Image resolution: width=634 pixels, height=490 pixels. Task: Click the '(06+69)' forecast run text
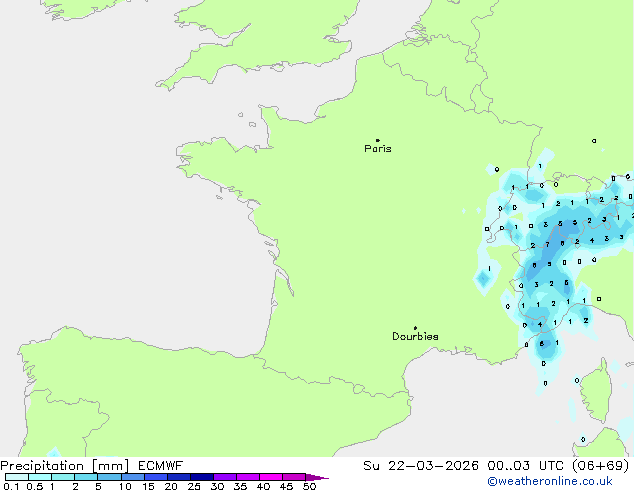tap(601, 466)
